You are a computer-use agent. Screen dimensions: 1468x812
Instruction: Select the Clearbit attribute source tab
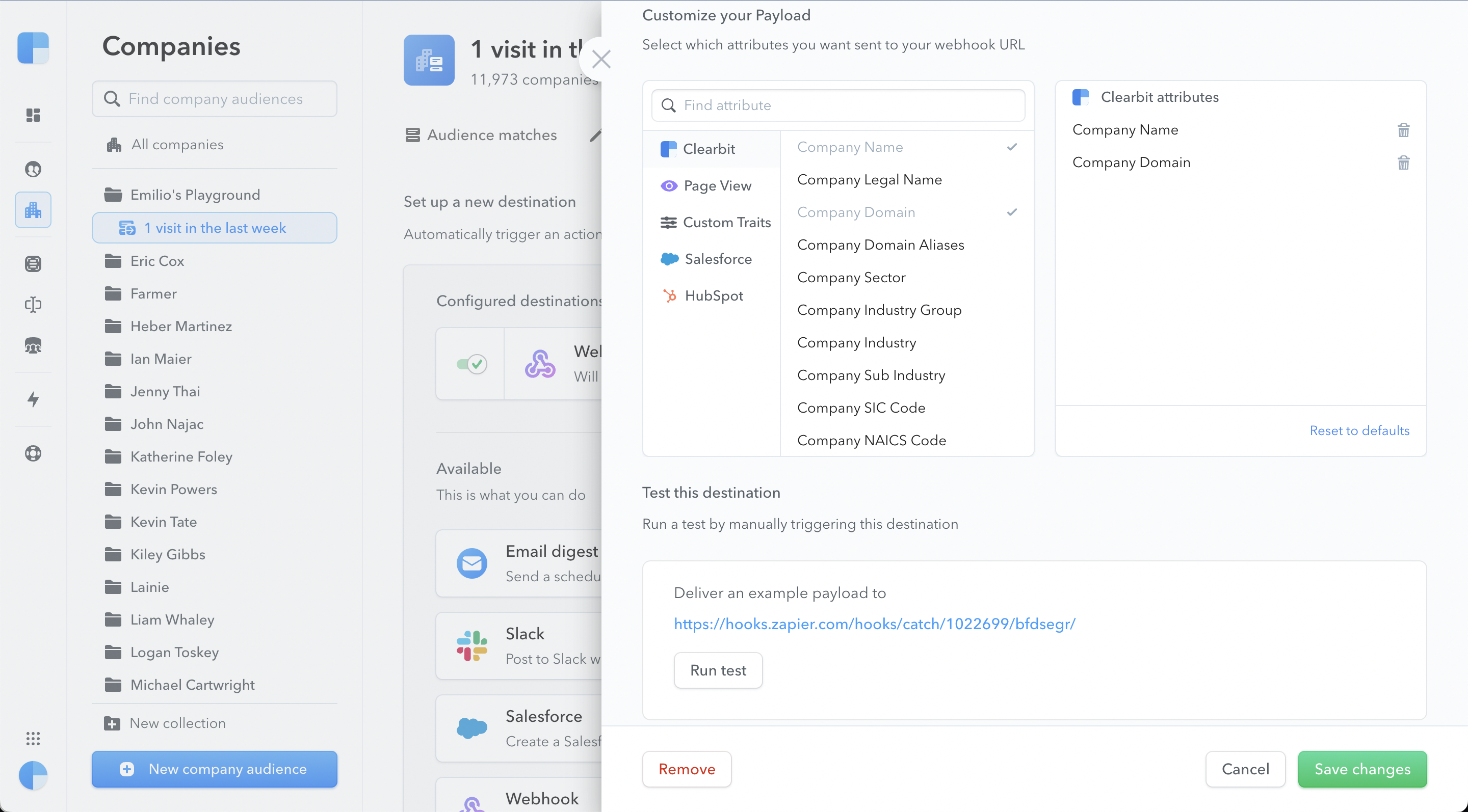click(x=712, y=149)
